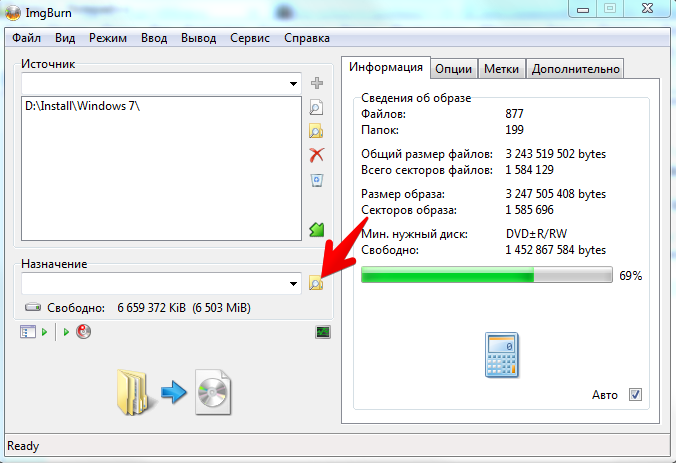Start build with folder-to-disc image button
The height and width of the screenshot is (463, 676).
[174, 392]
